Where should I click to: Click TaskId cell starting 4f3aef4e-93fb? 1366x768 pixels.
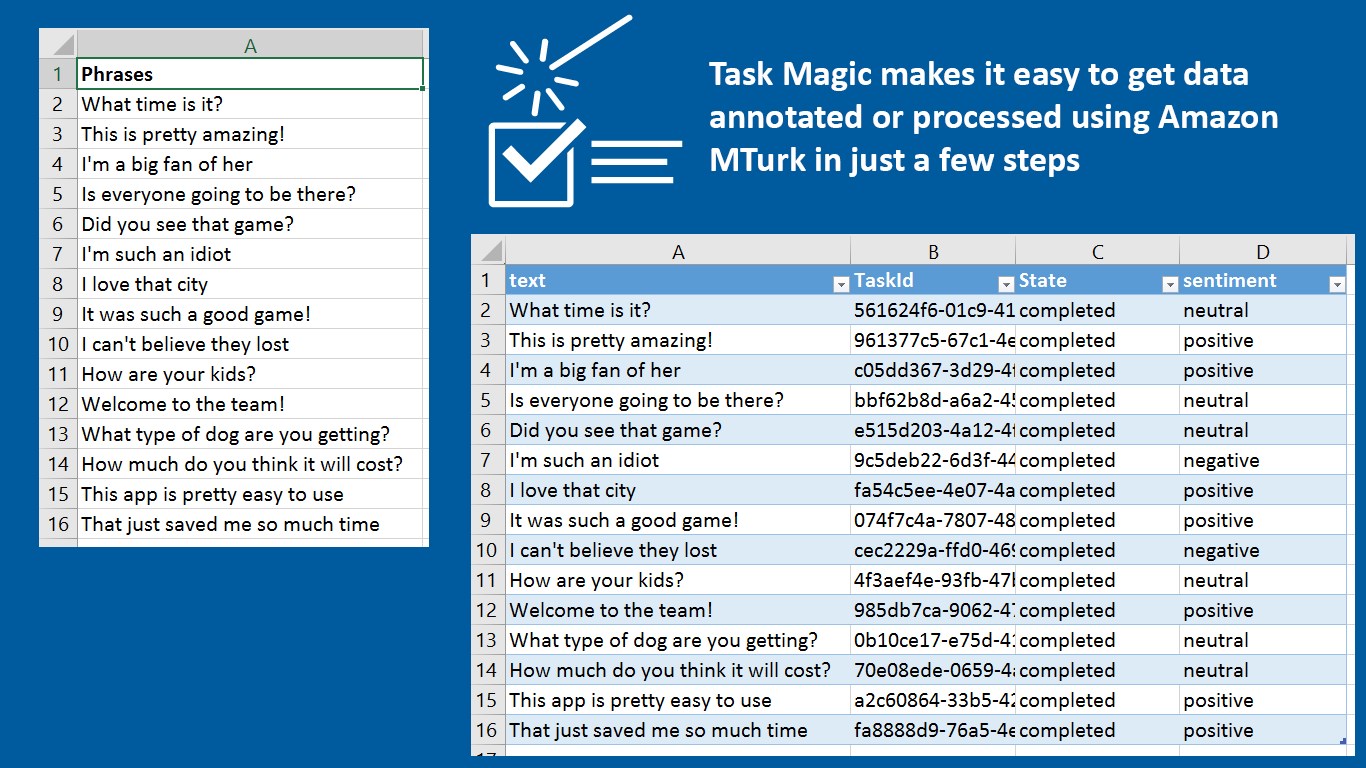click(x=933, y=580)
